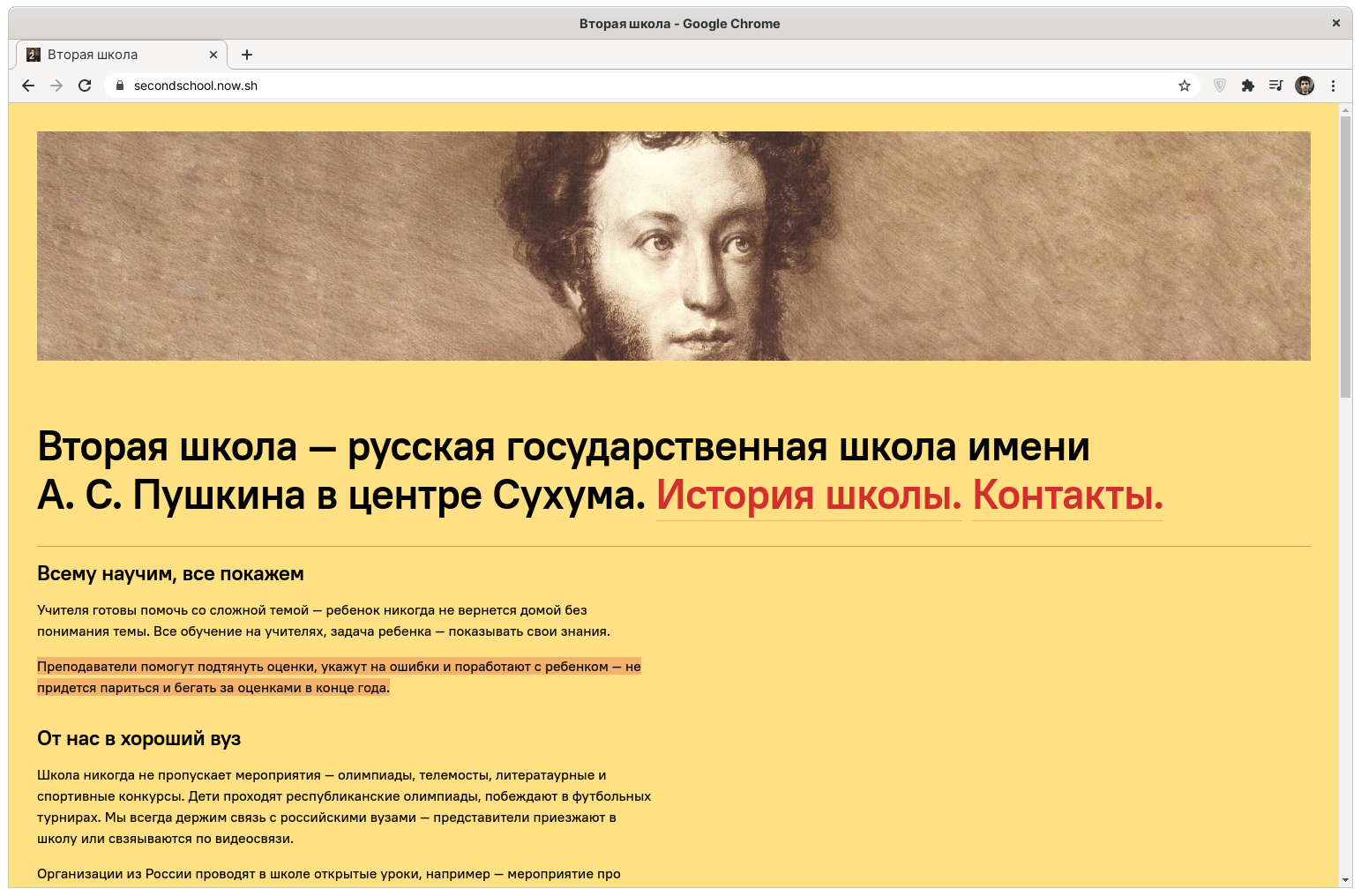Open the shield extension icon
The width and height of the screenshot is (1361, 896).
pos(1220,86)
